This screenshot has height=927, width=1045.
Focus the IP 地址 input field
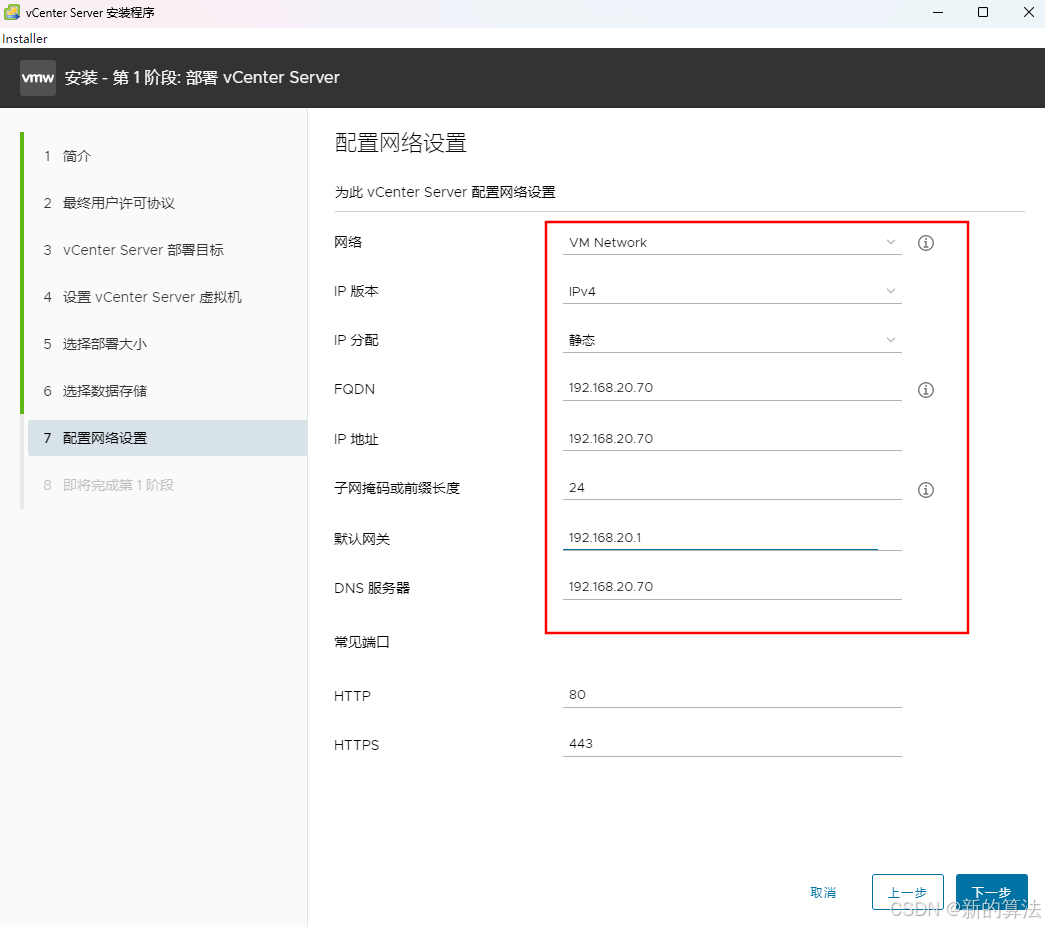pos(732,439)
